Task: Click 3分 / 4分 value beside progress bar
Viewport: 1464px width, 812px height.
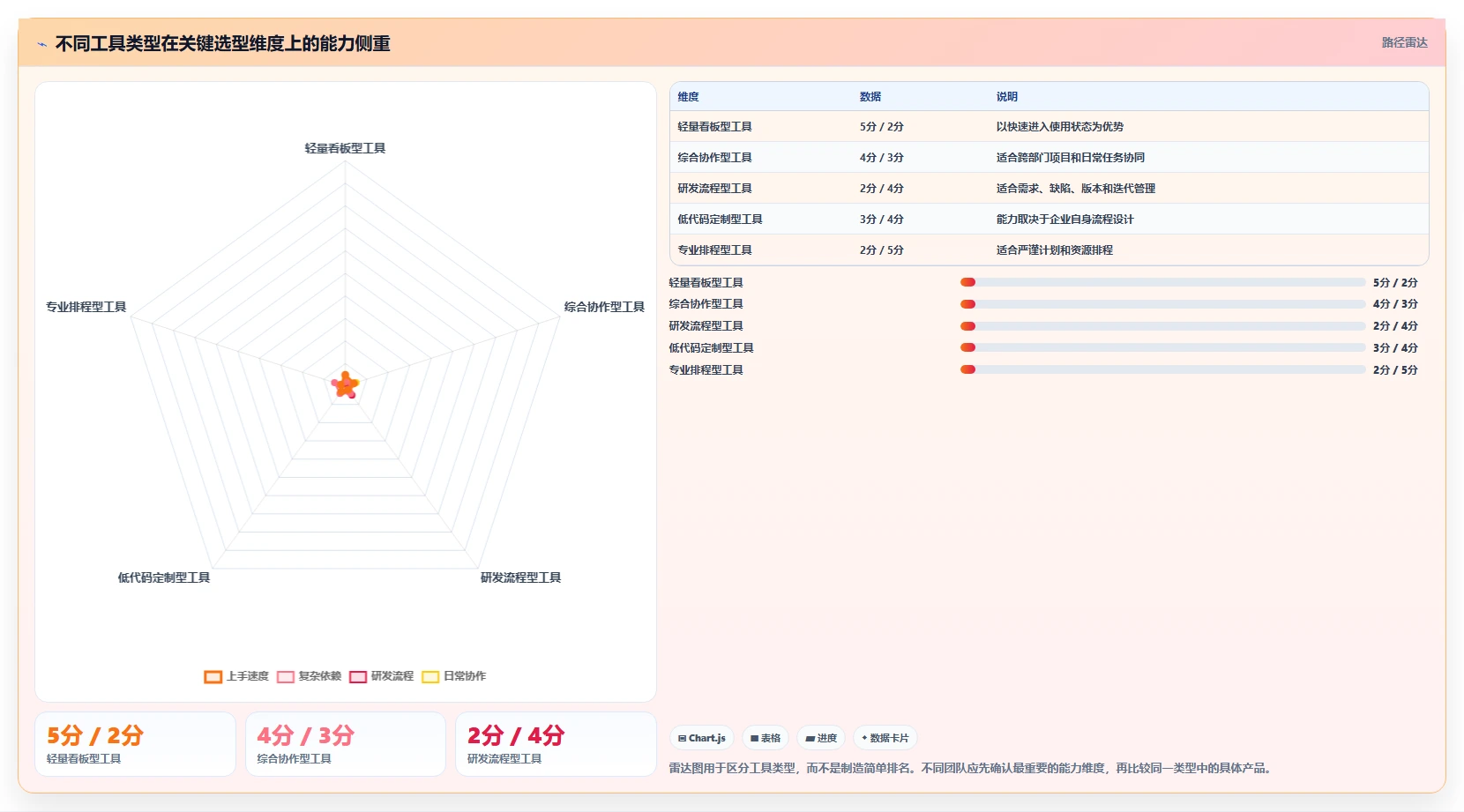Action: (1395, 348)
